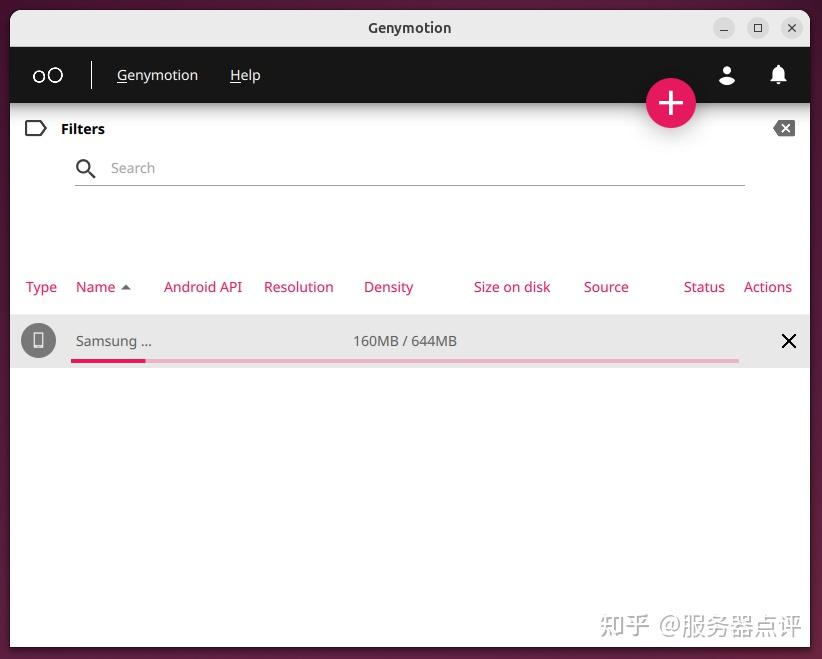Toggle the Name column sort direction
Screen dimensions: 822x659
[x=96, y=287]
